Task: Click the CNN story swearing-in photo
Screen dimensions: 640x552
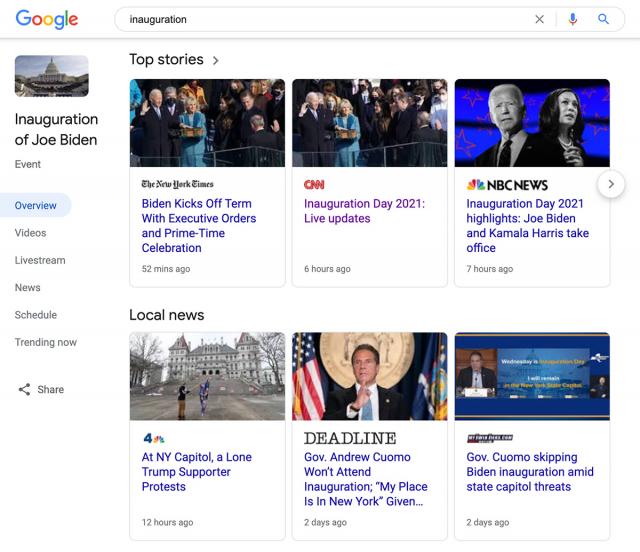Action: pos(370,123)
